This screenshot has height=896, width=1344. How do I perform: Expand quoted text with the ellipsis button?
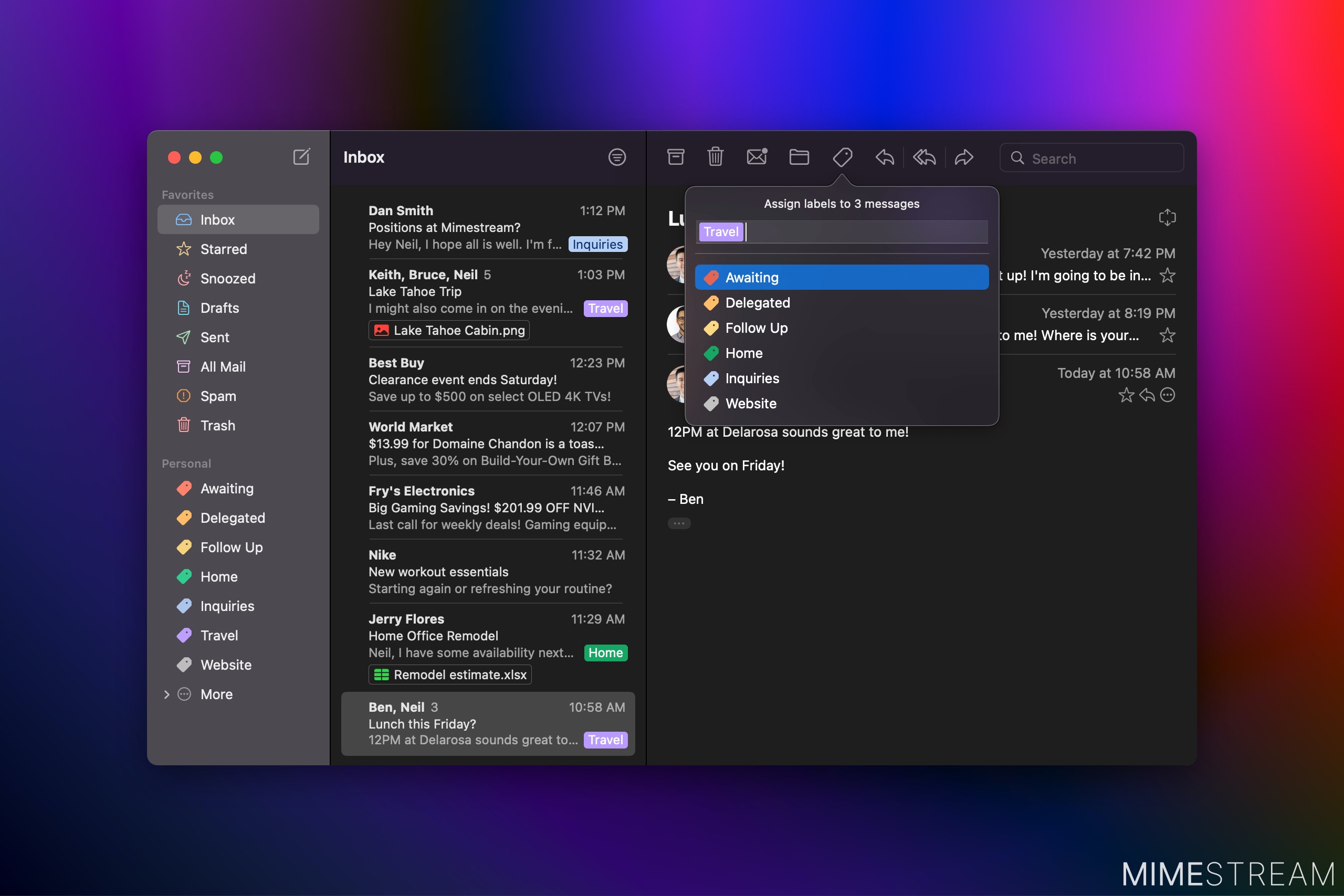679,523
